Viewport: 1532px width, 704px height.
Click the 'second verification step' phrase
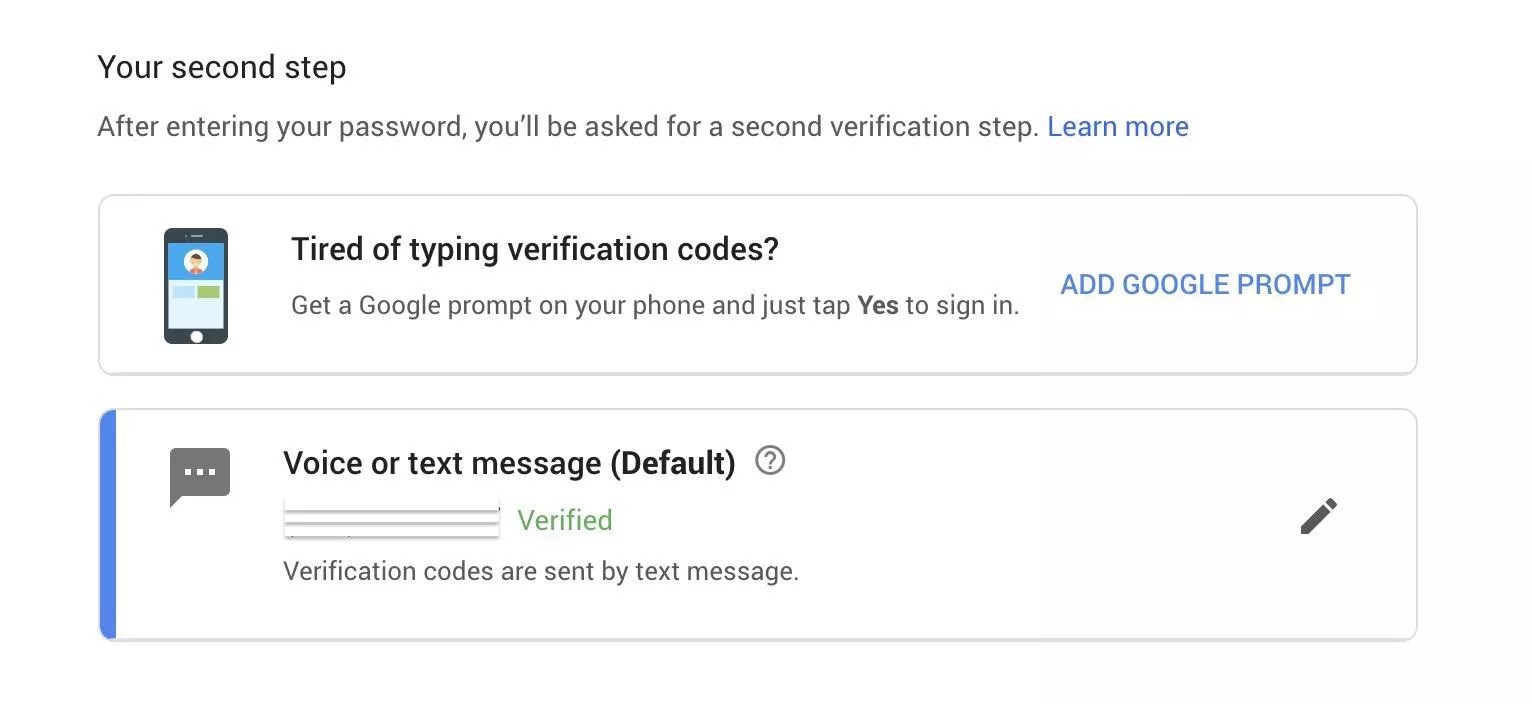tap(885, 127)
